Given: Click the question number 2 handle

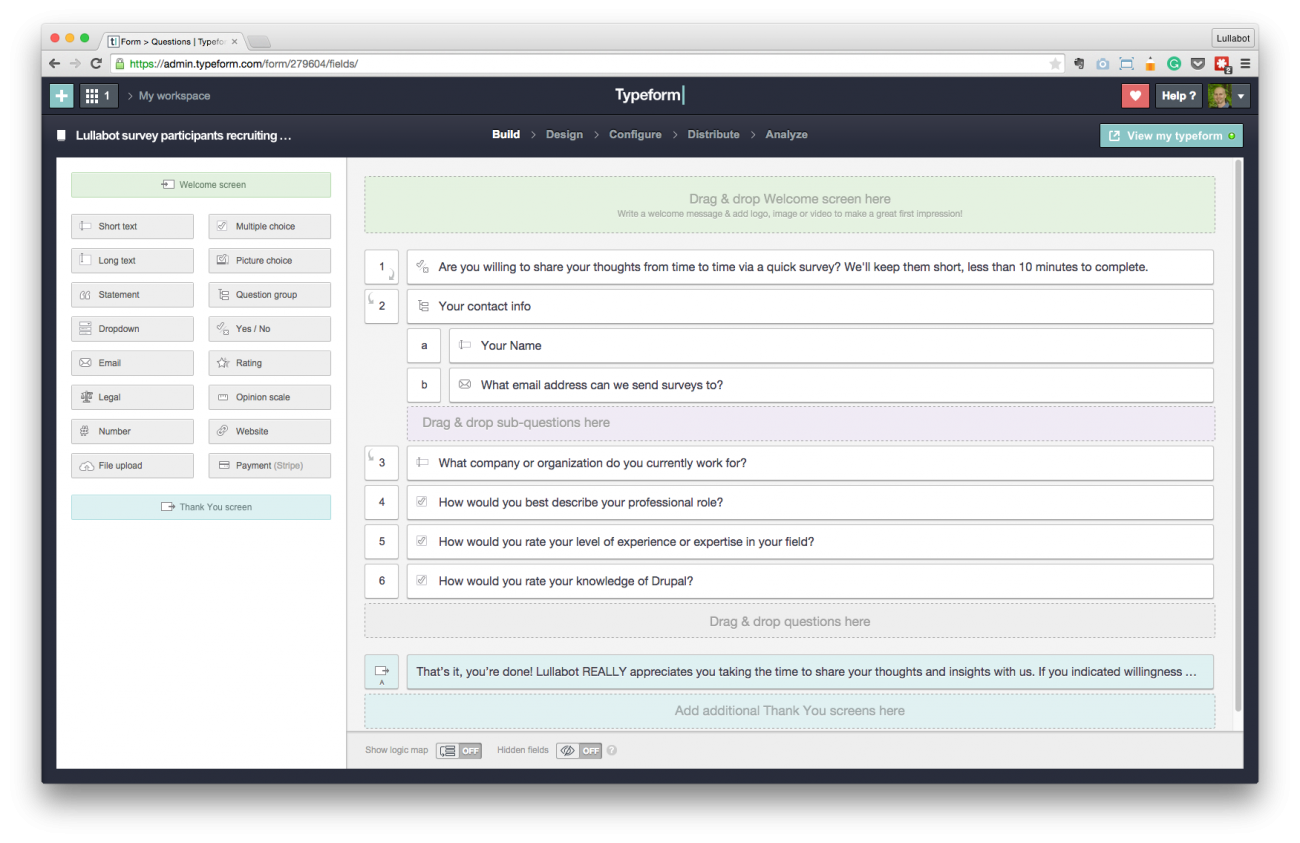Looking at the screenshot, I should 381,306.
